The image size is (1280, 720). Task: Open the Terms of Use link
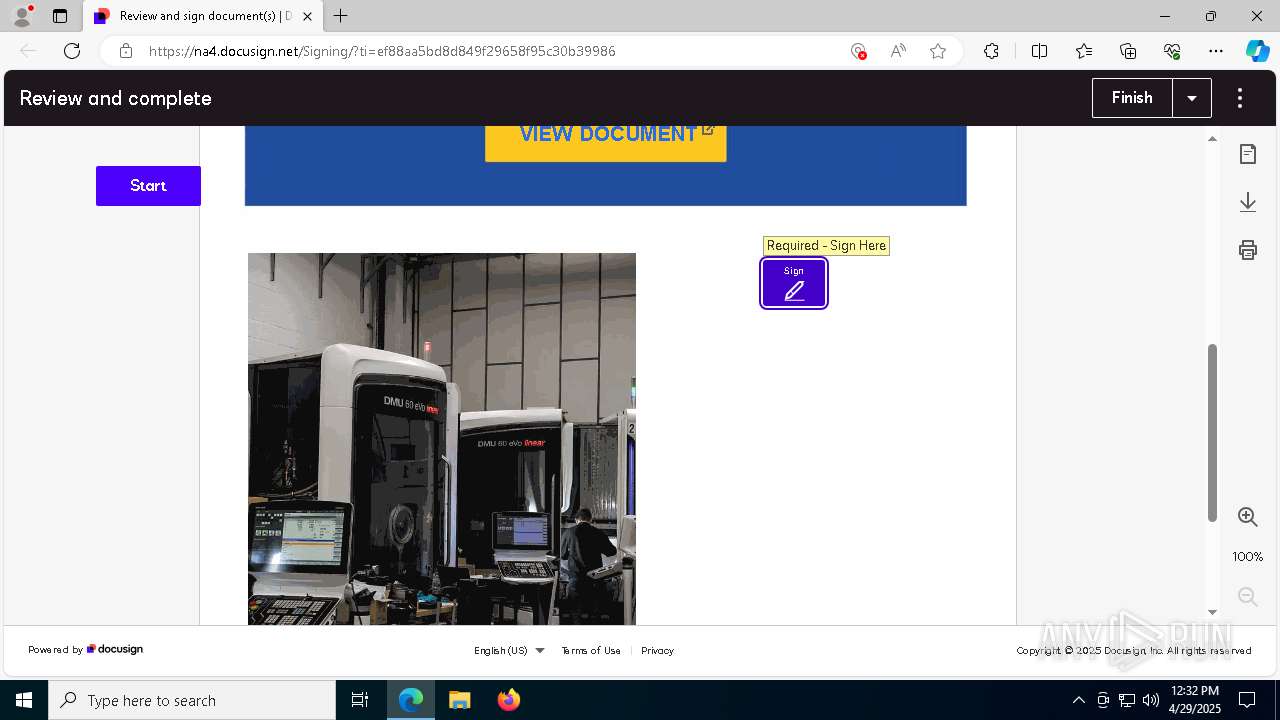(591, 650)
